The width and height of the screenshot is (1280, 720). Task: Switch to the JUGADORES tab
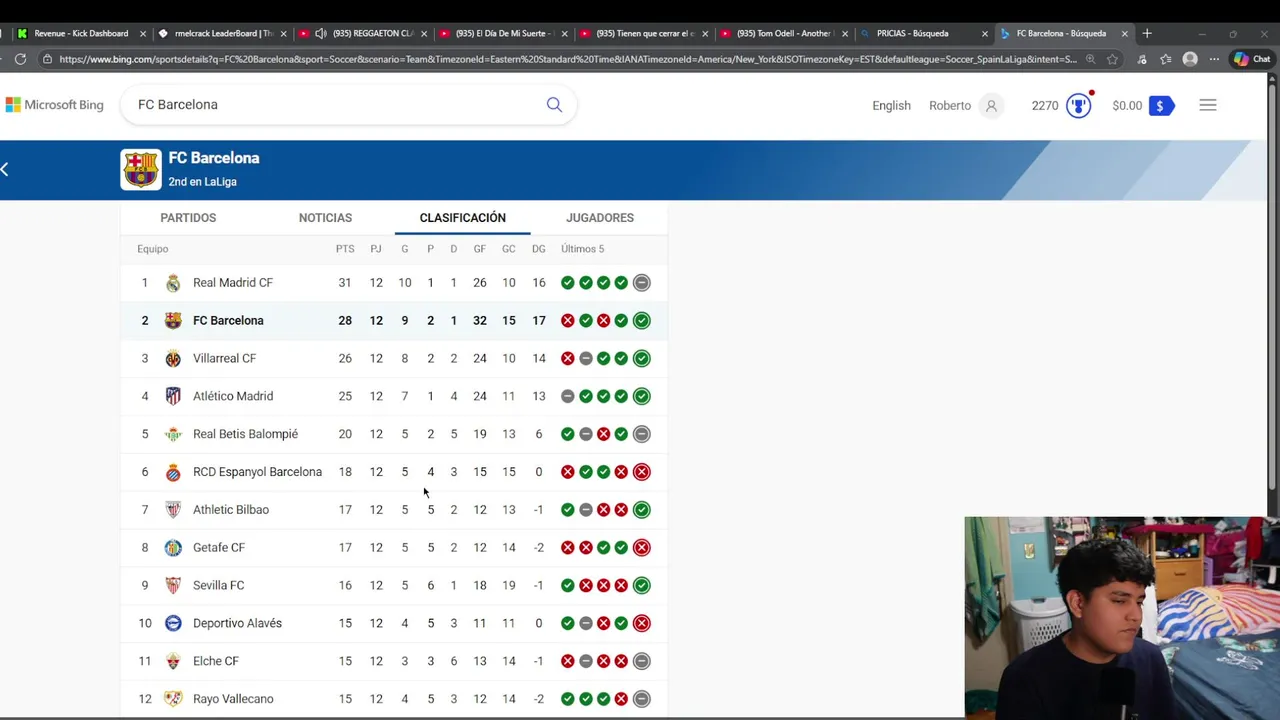(600, 218)
